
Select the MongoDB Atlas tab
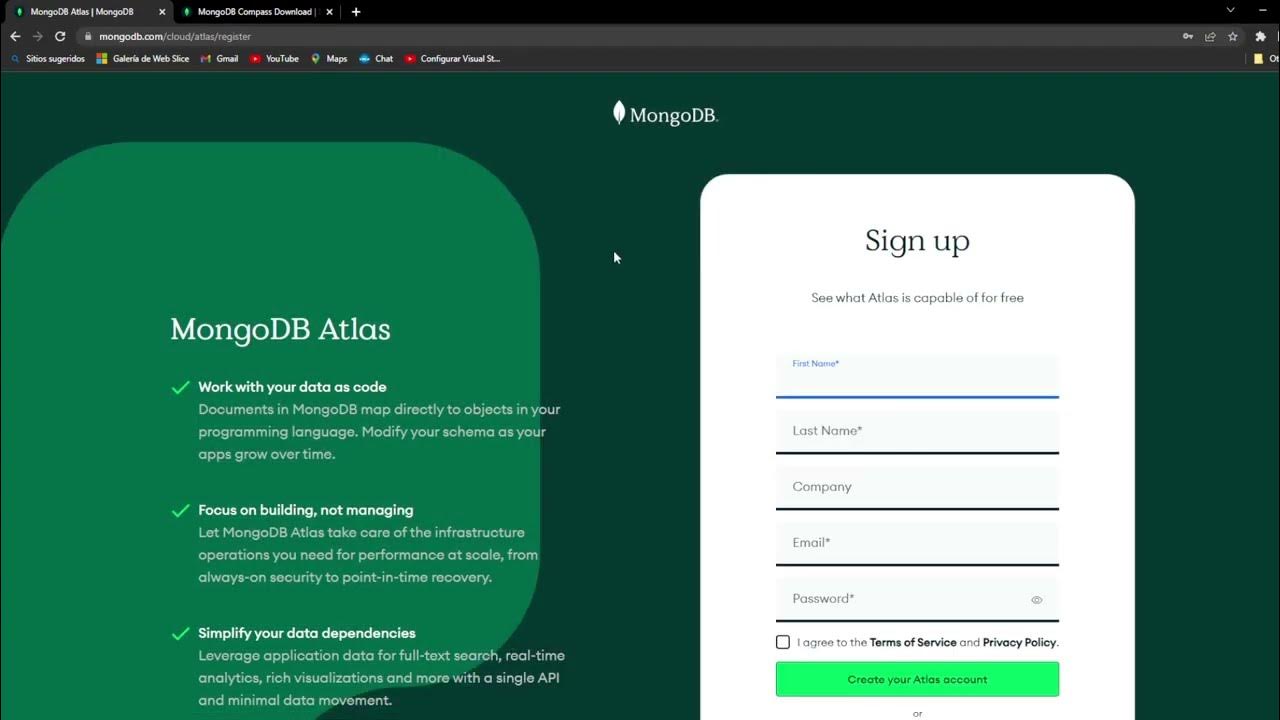[x=85, y=12]
